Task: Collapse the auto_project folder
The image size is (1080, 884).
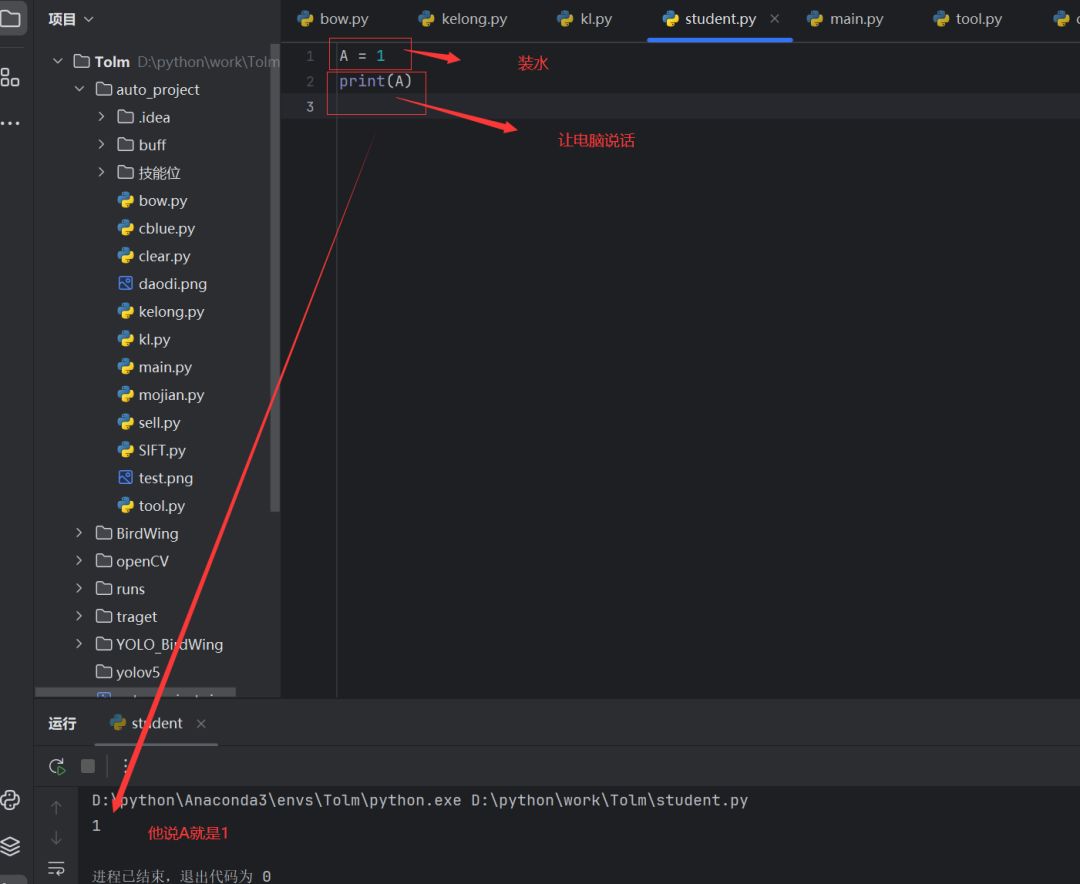Action: pyautogui.click(x=79, y=89)
